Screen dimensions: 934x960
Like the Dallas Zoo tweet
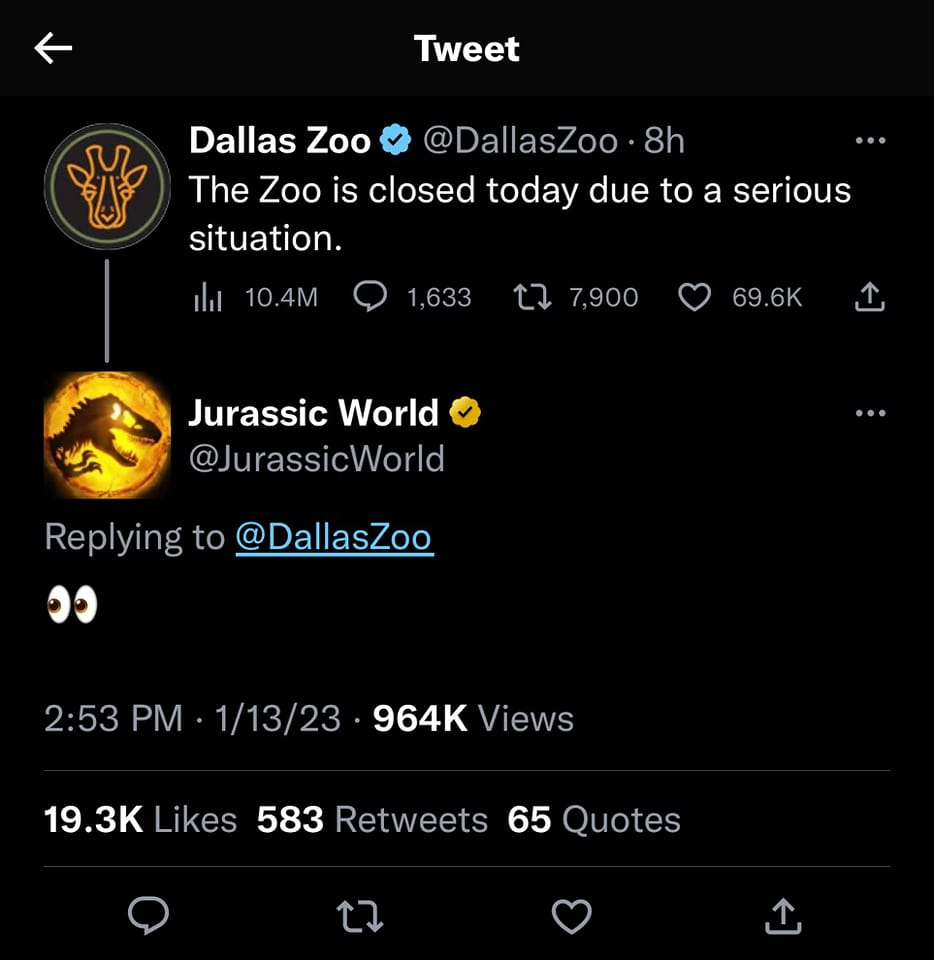pyautogui.click(x=694, y=297)
